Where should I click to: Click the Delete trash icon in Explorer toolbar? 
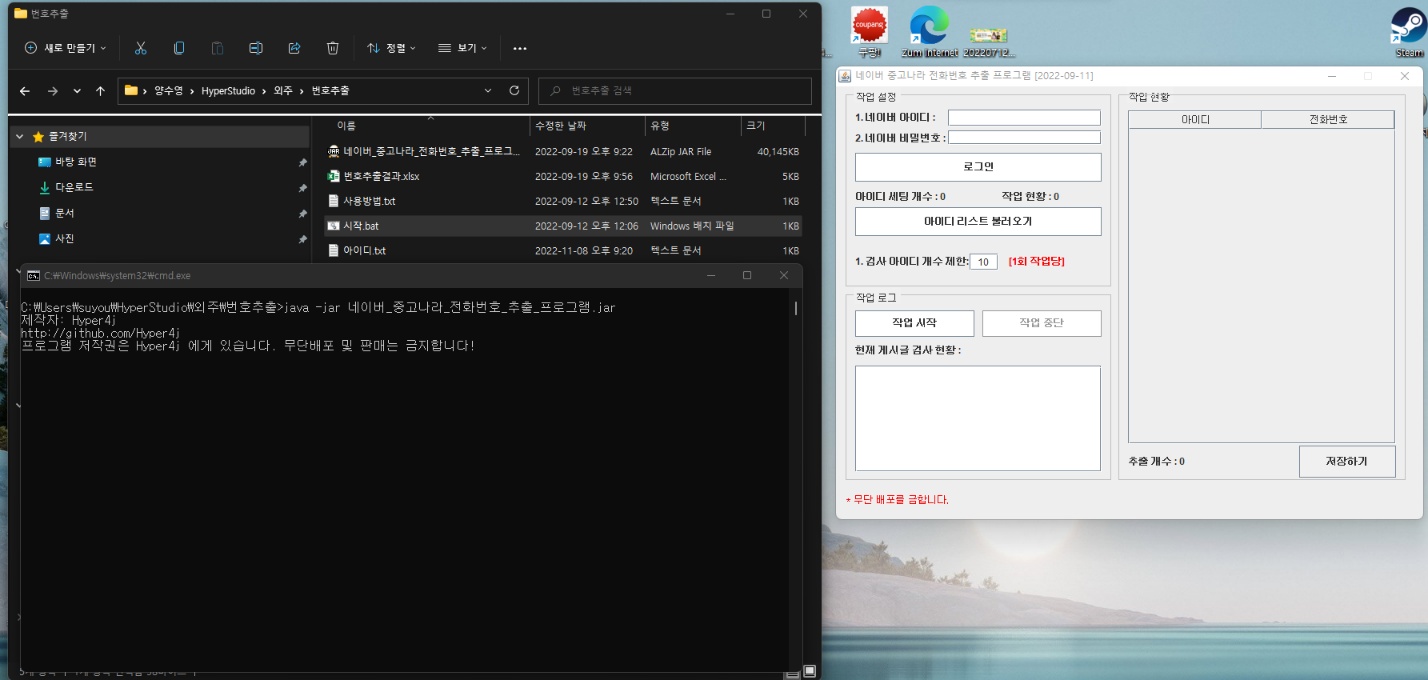click(x=333, y=48)
